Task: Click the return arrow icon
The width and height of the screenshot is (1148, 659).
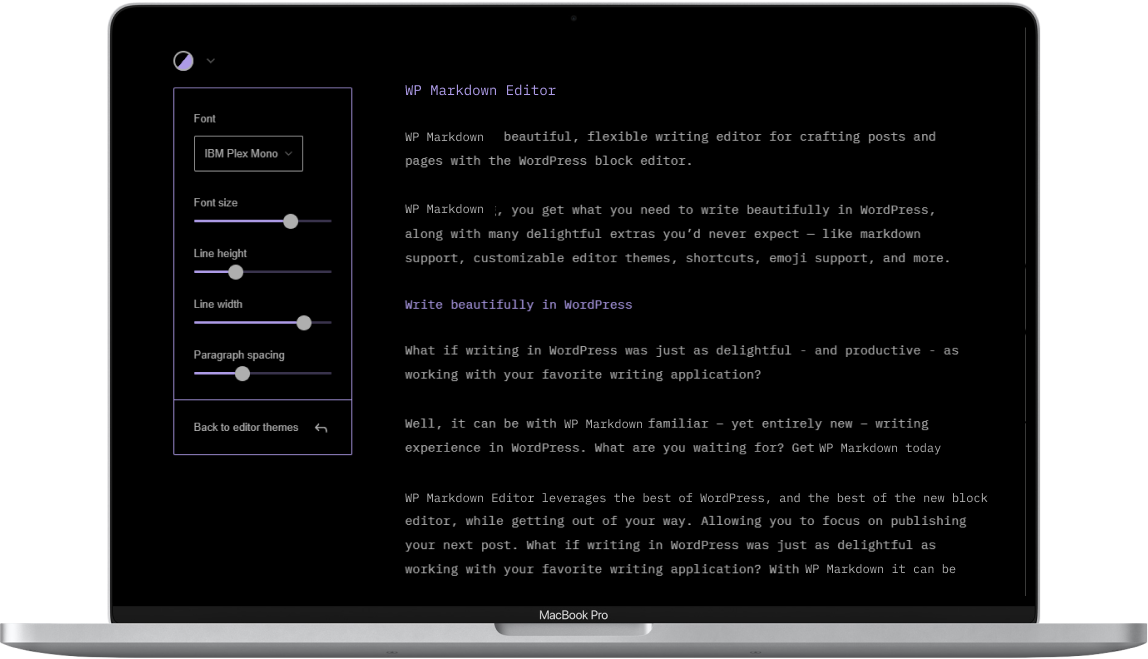Action: point(321,428)
